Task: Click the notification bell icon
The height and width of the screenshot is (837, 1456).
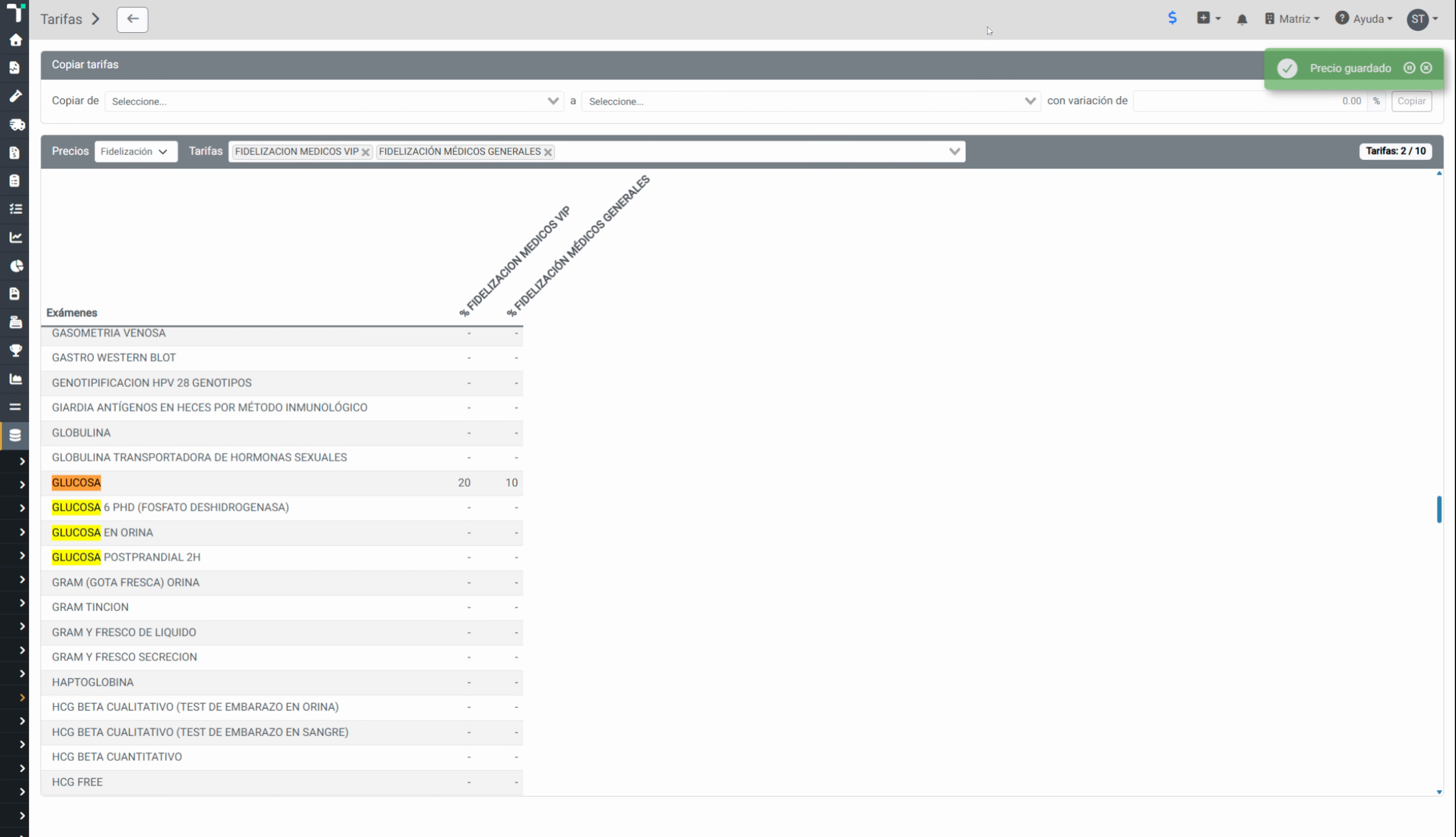Action: click(1242, 19)
